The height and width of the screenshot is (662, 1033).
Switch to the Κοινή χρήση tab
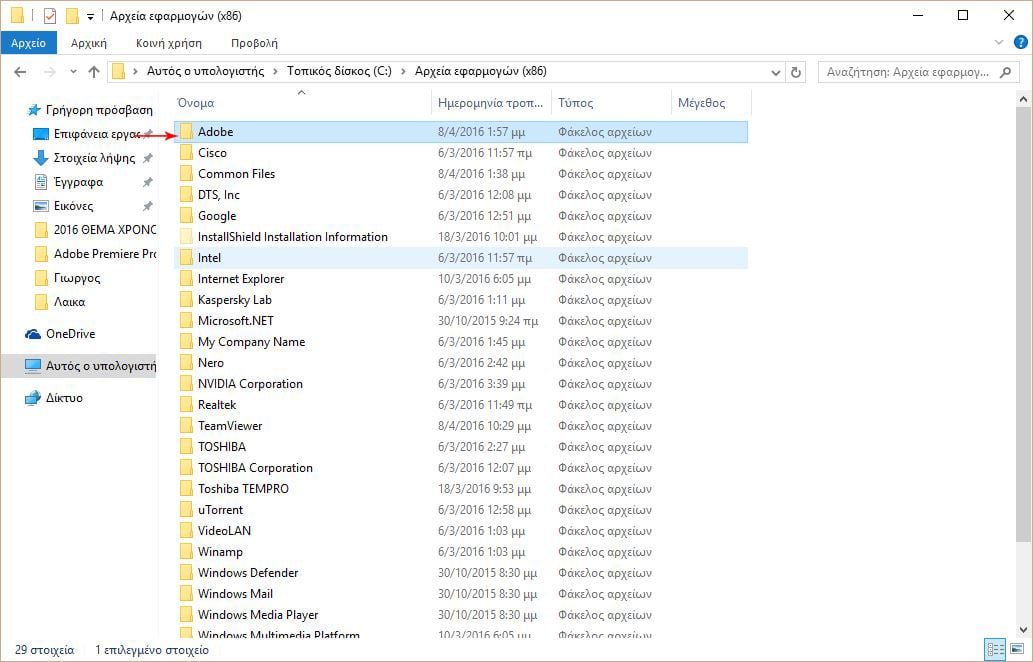(x=169, y=43)
